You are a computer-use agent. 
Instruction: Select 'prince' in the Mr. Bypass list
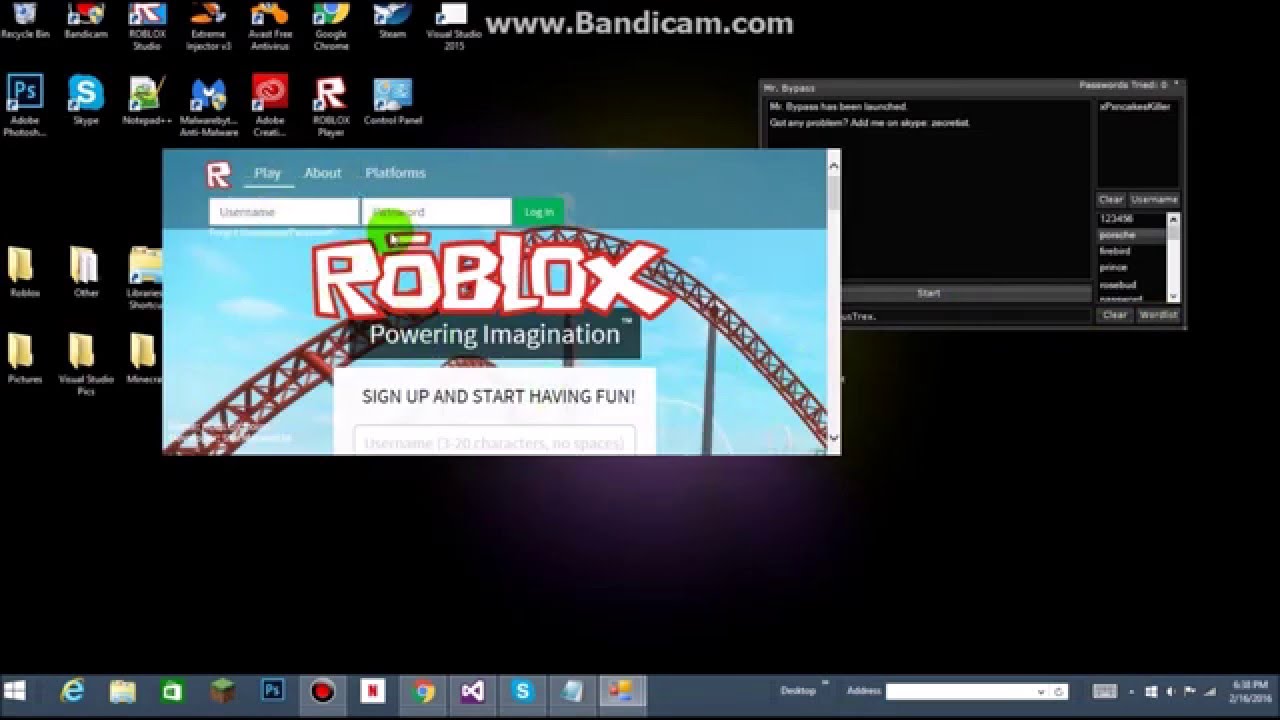(1132, 267)
